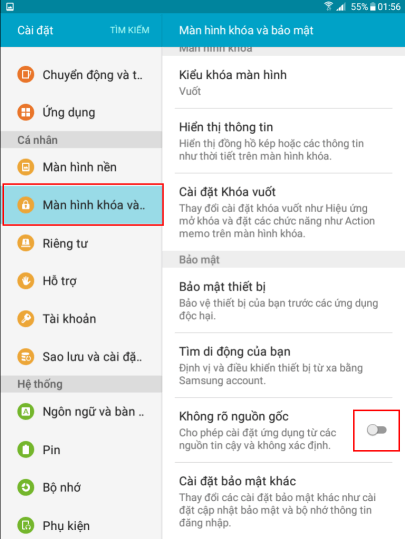Open Tìm di động của bạn

point(283,365)
